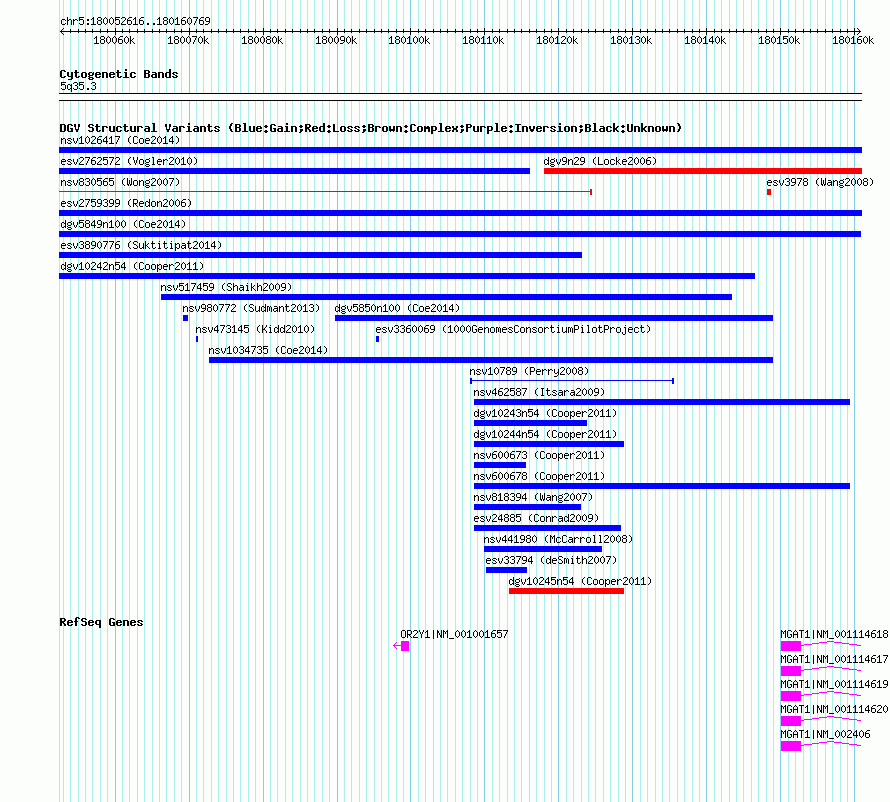This screenshot has height=802, width=890.
Task: Select the esv2762572 (Vogler2010) blue bar
Action: tap(294, 171)
